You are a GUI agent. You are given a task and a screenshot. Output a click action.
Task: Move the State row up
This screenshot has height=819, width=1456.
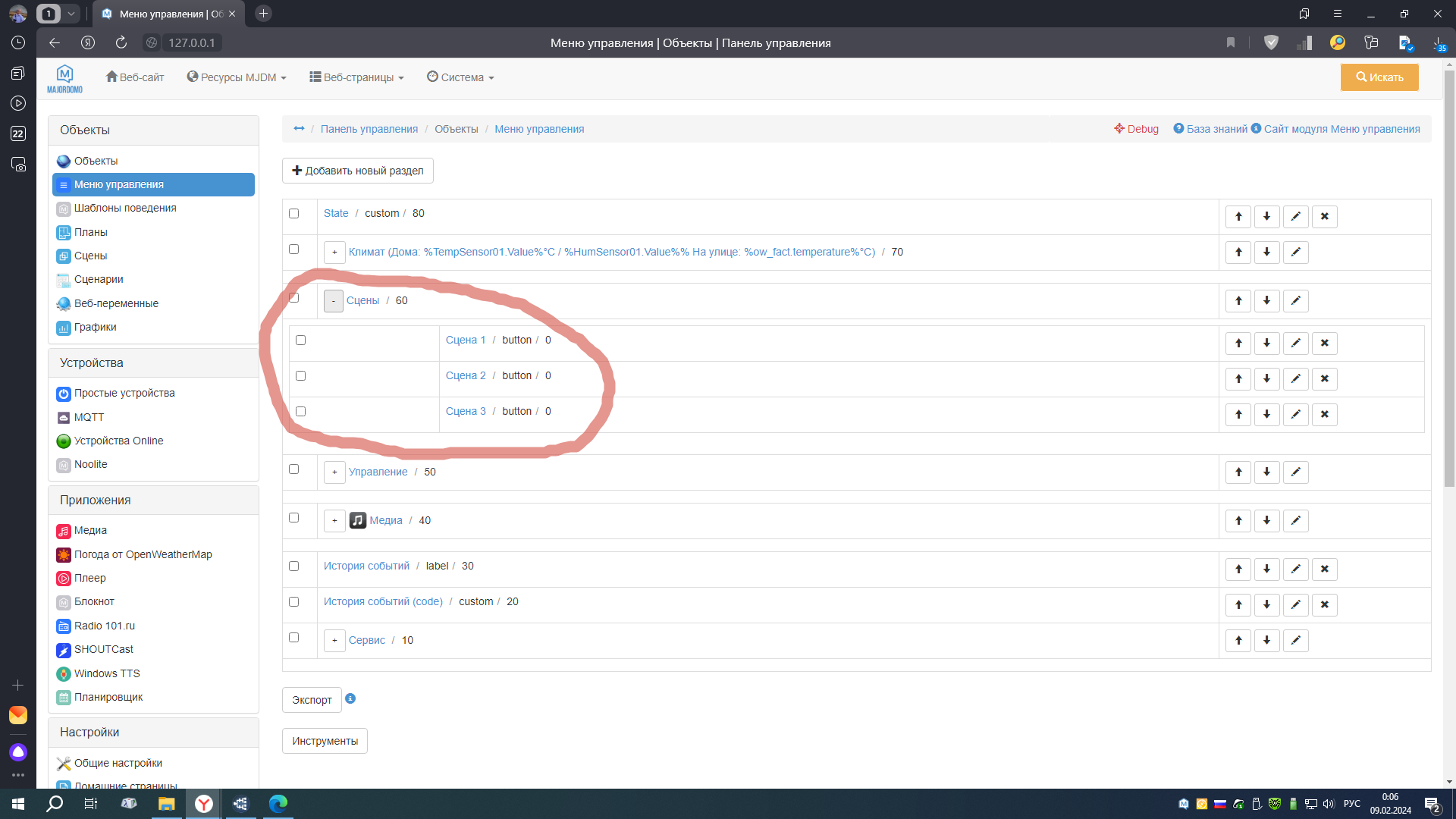pyautogui.click(x=1238, y=217)
